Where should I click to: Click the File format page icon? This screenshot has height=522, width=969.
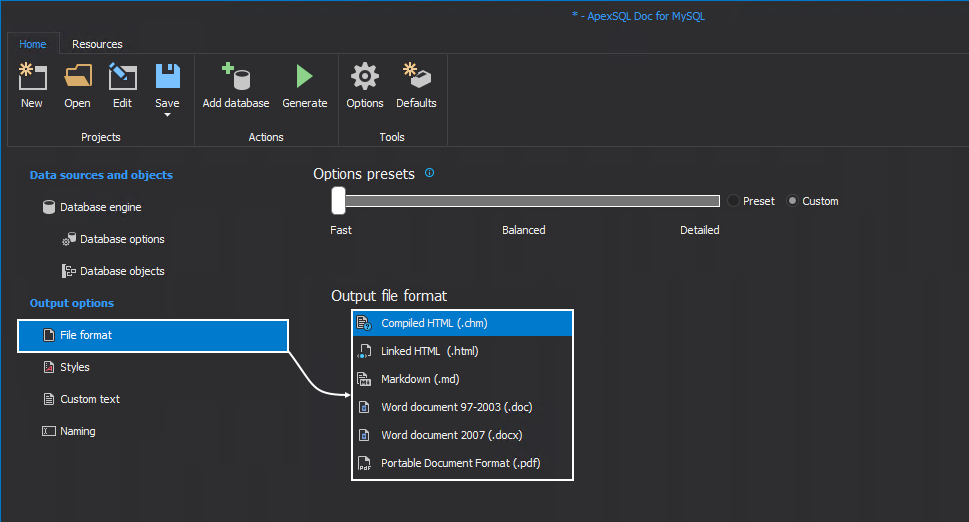pyautogui.click(x=49, y=335)
